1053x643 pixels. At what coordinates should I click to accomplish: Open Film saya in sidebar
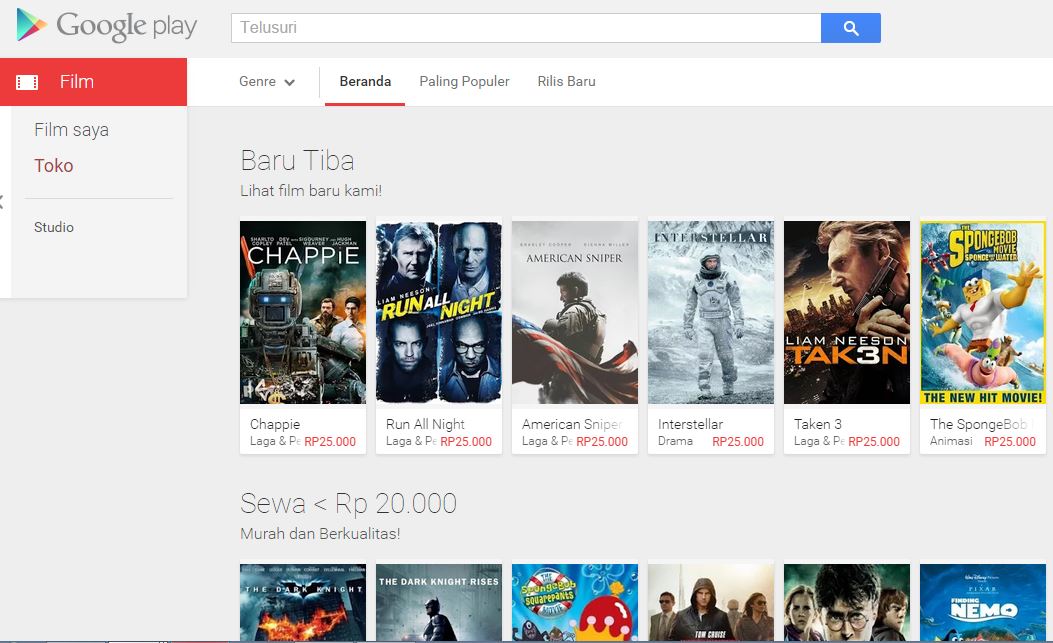pos(71,130)
